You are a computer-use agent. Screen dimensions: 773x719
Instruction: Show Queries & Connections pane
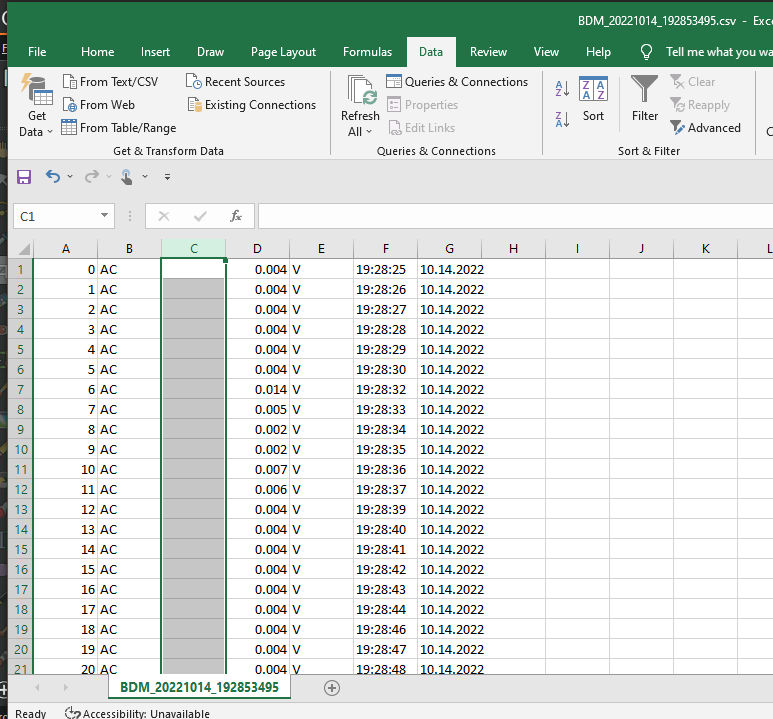[x=457, y=82]
